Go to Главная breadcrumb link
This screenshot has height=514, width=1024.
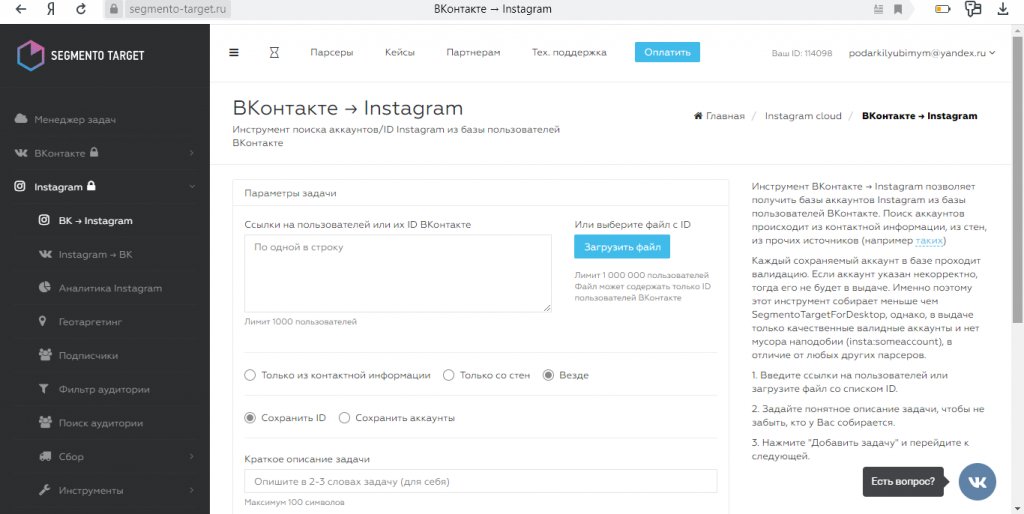(x=725, y=116)
